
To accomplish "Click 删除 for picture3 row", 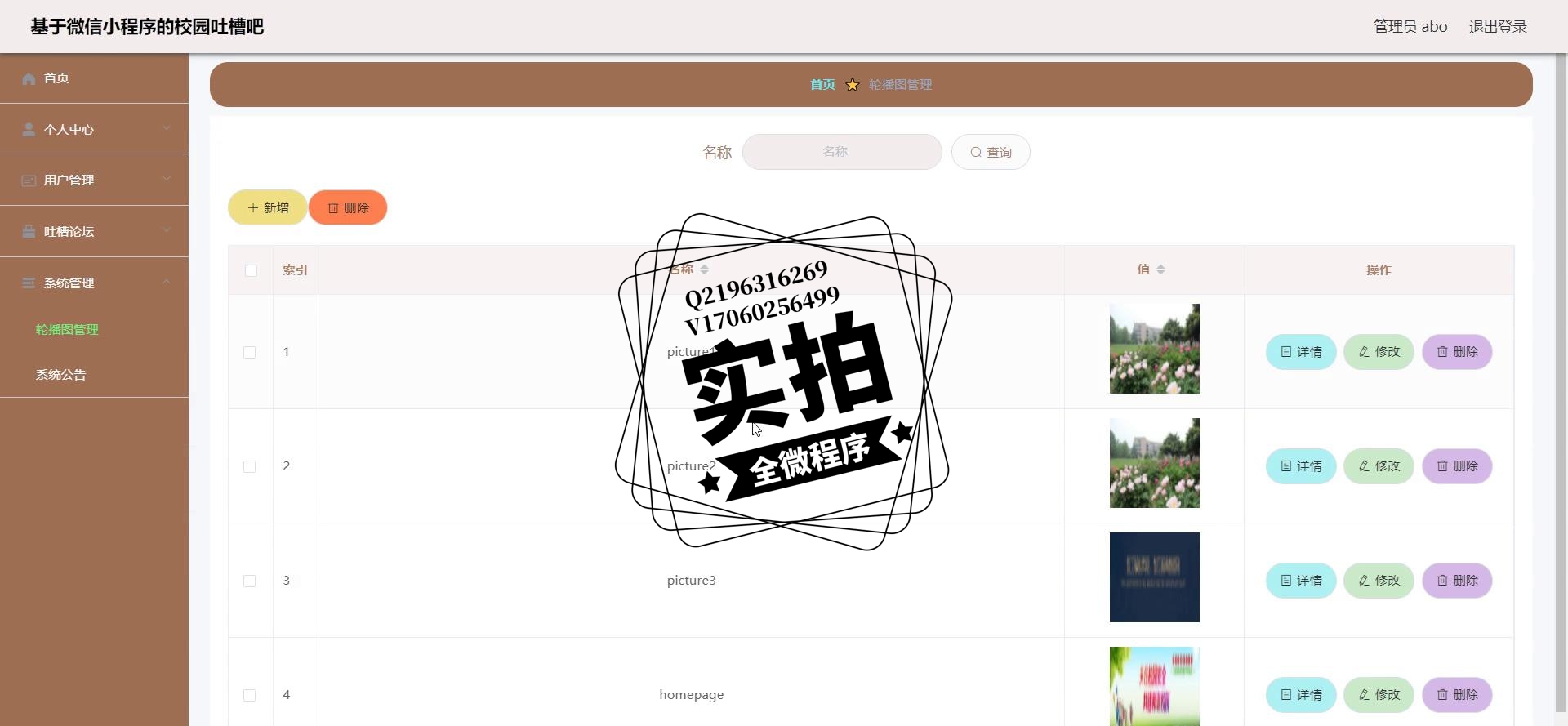I will tap(1458, 581).
